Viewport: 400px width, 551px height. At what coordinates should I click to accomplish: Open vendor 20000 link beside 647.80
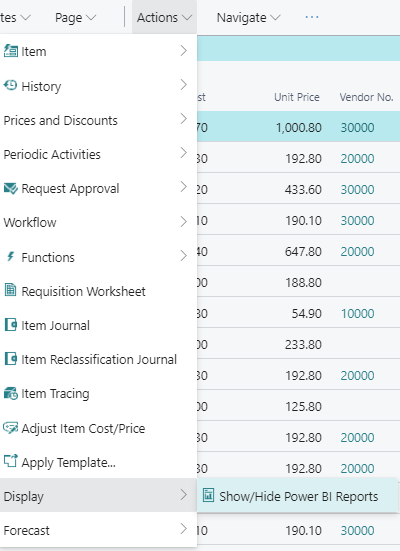click(357, 252)
